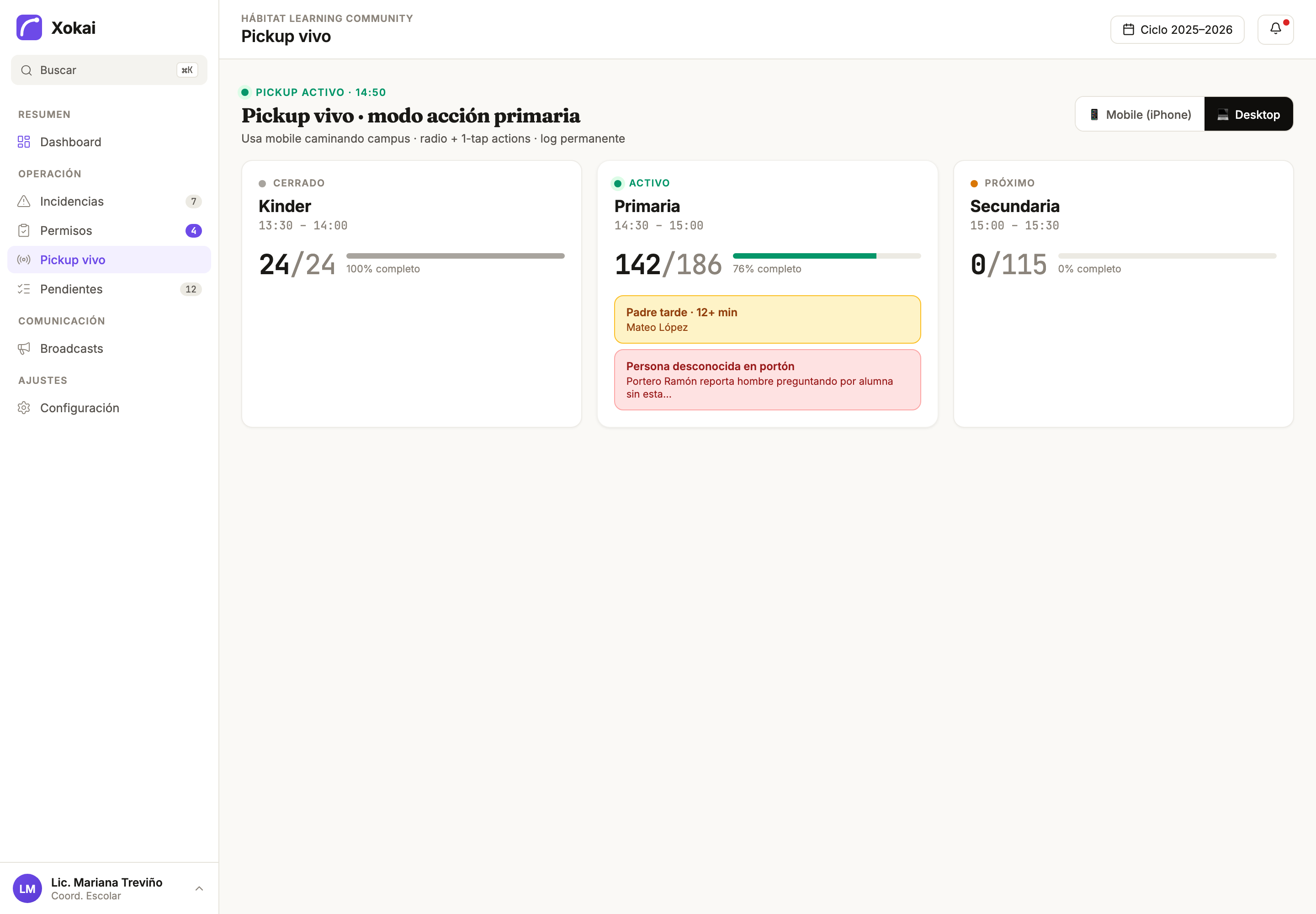Click the phone icon on Mobile toggle
Viewport: 1316px width, 914px height.
tap(1094, 115)
